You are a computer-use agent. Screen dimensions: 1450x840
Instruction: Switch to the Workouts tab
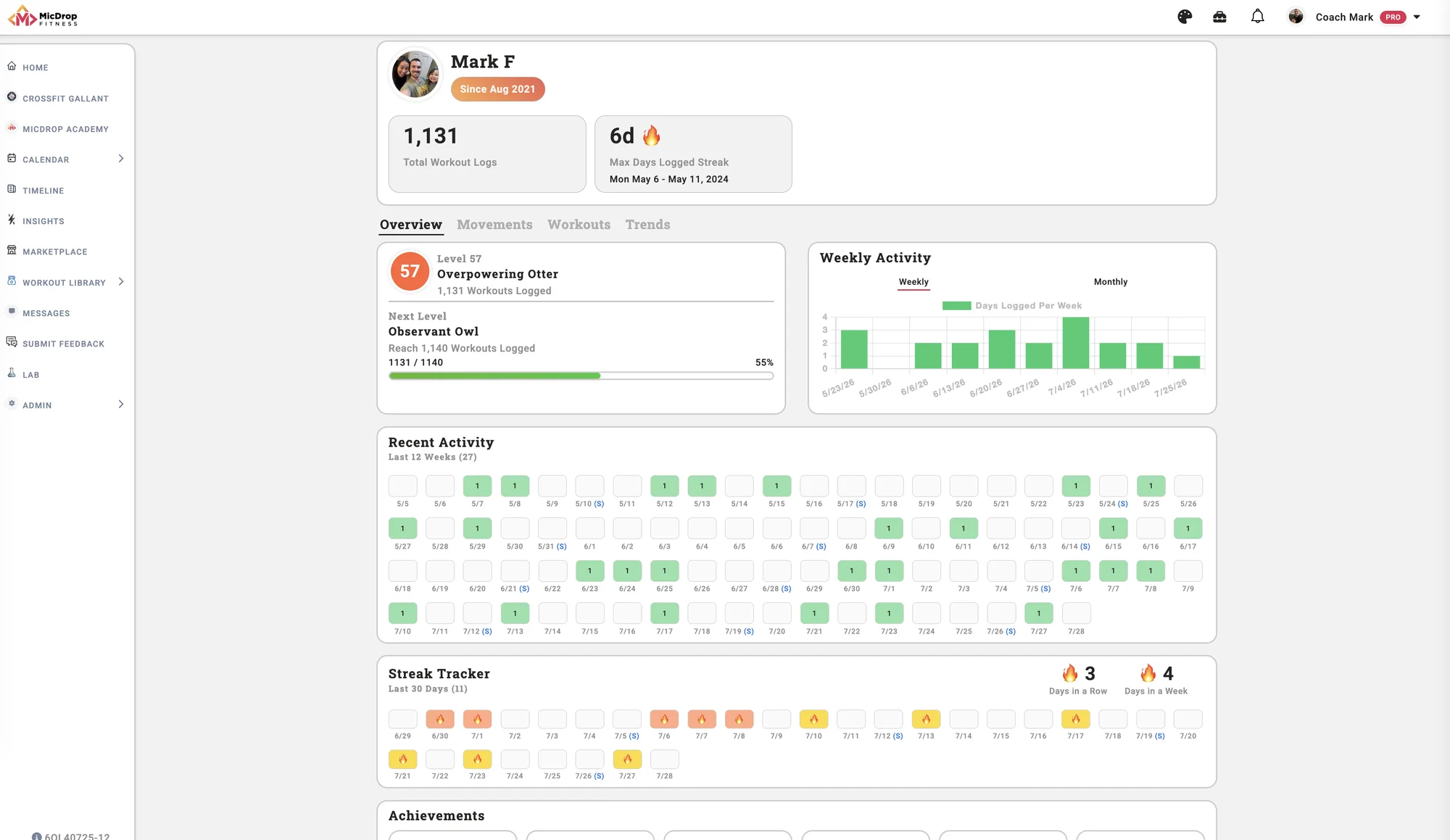coord(579,225)
